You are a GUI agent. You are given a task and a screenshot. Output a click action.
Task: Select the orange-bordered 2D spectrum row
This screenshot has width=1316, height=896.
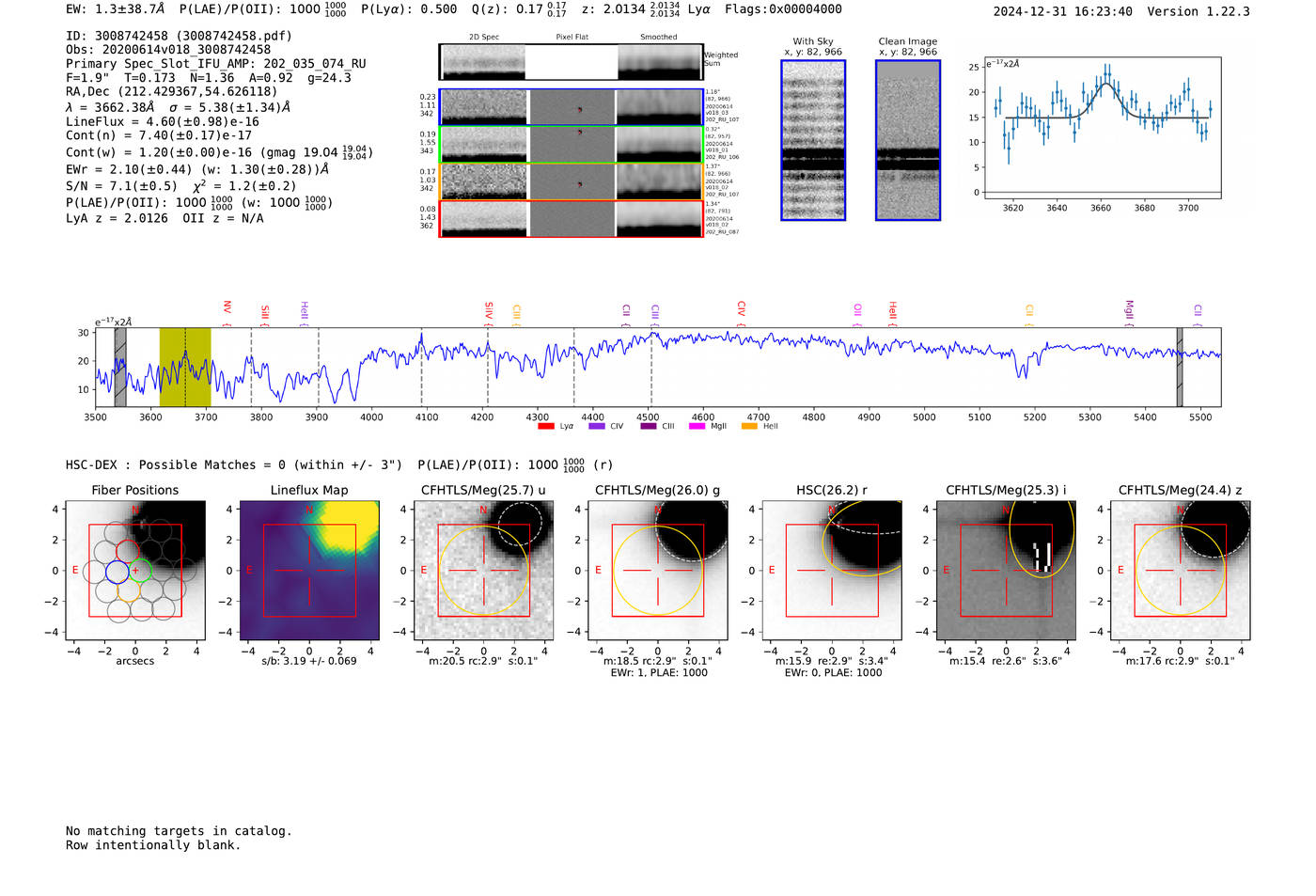(x=572, y=181)
